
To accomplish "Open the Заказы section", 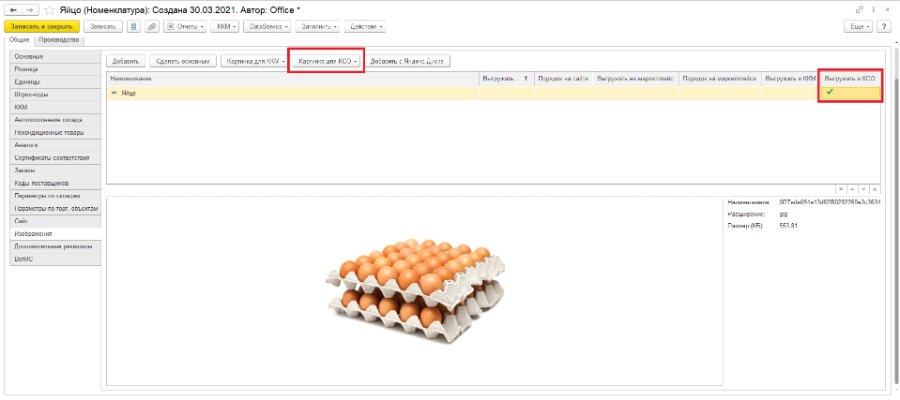I will [56, 170].
